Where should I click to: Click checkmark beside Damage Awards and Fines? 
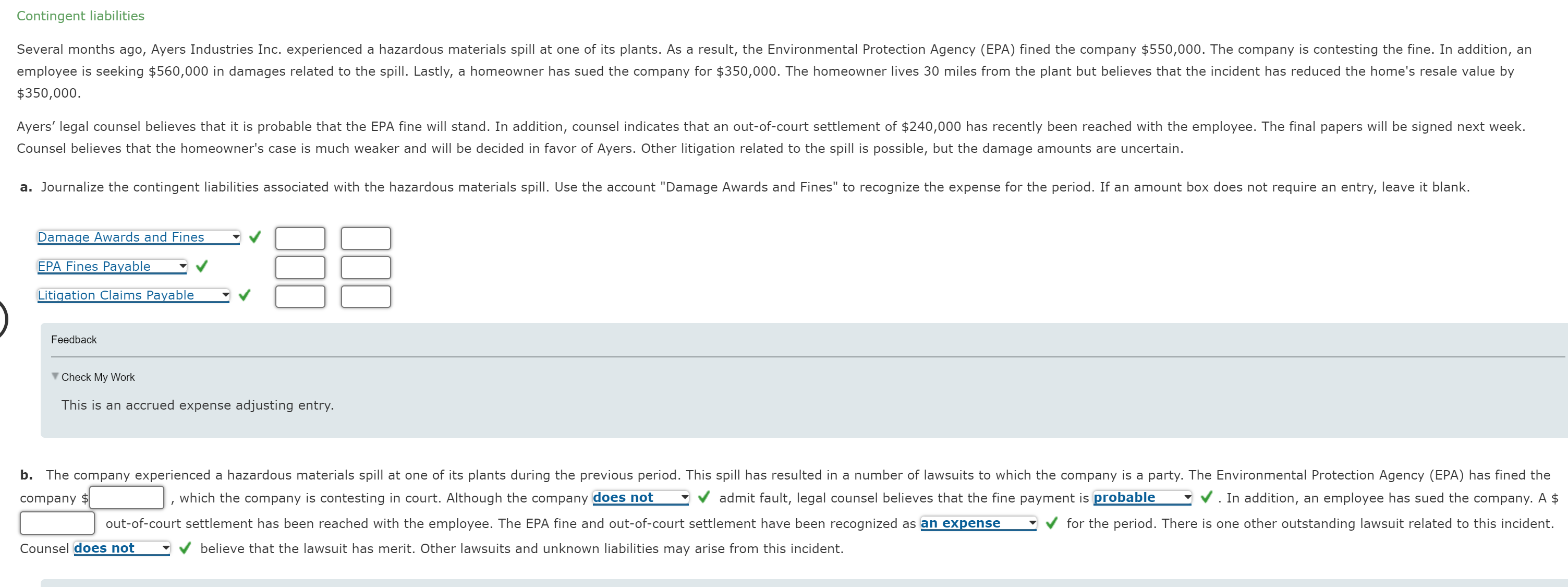(x=254, y=237)
